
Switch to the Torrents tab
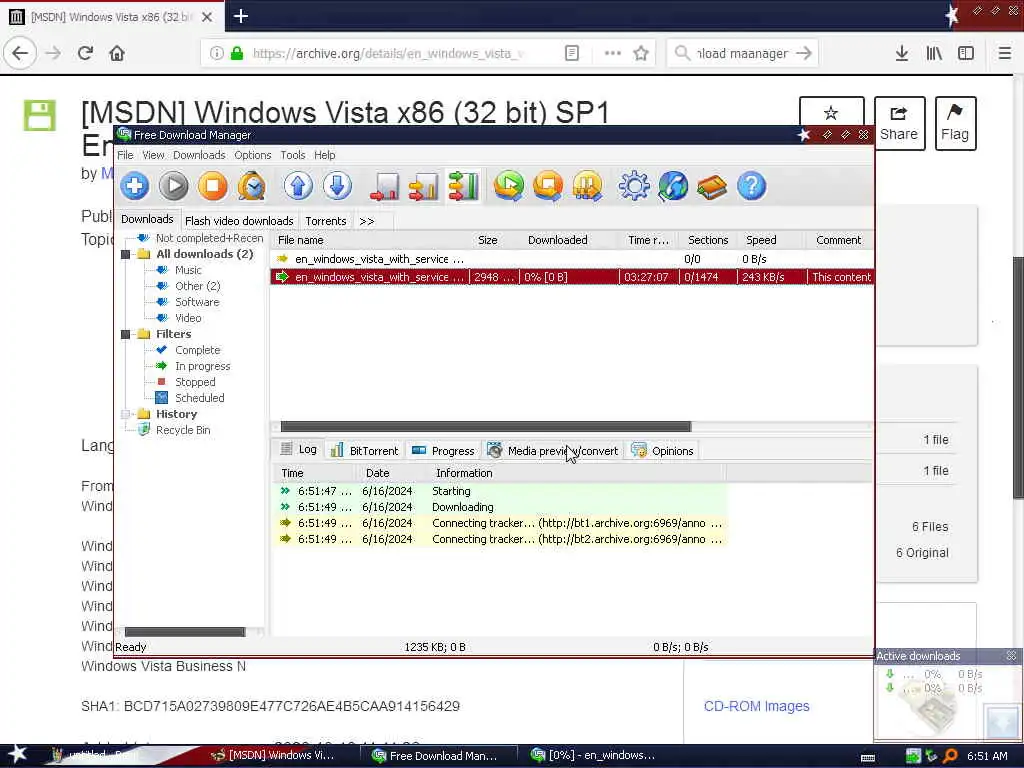tap(325, 221)
